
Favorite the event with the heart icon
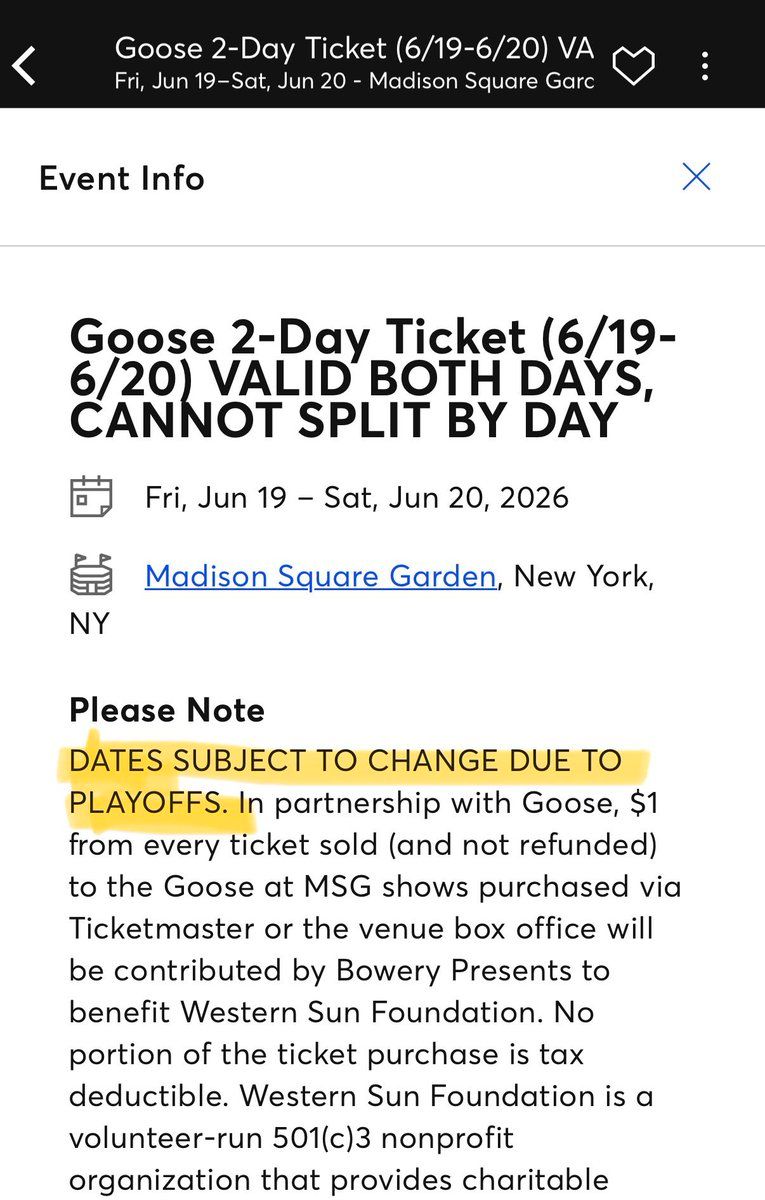633,66
